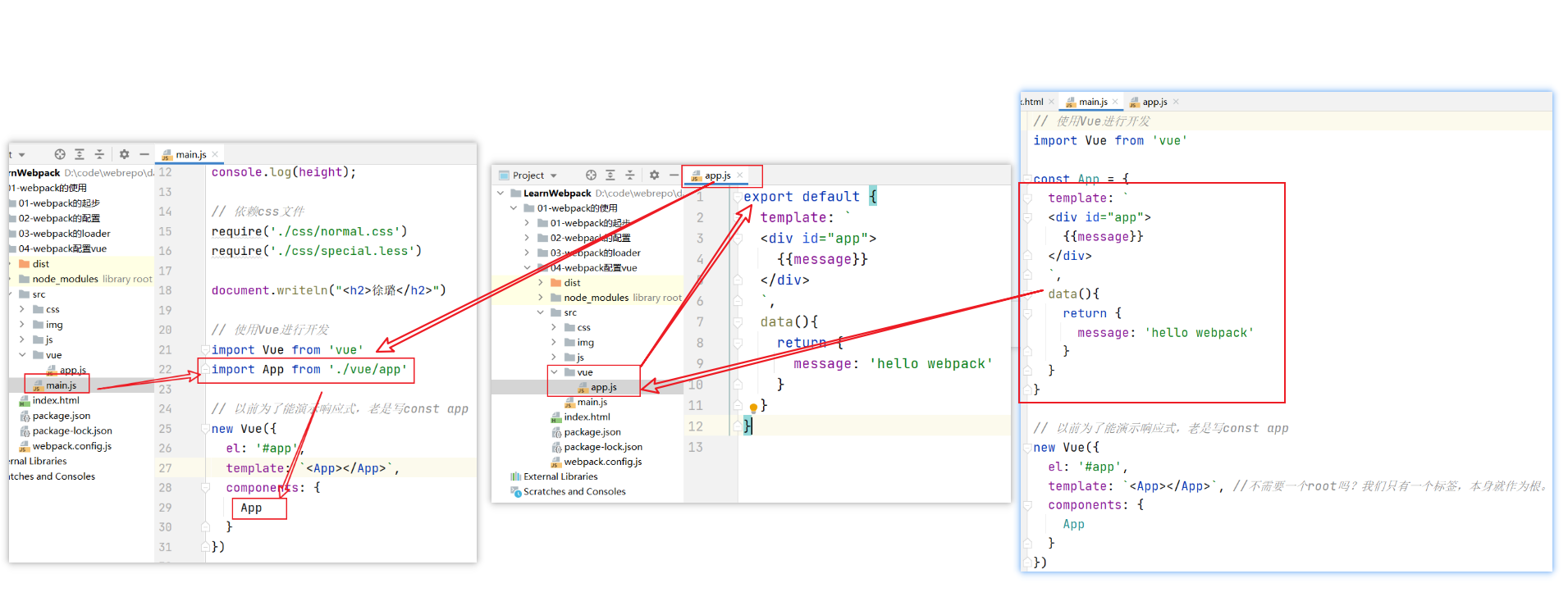The image size is (1568, 615).
Task: Collapse LearnWebpack root in middle tree
Action: pos(501,194)
